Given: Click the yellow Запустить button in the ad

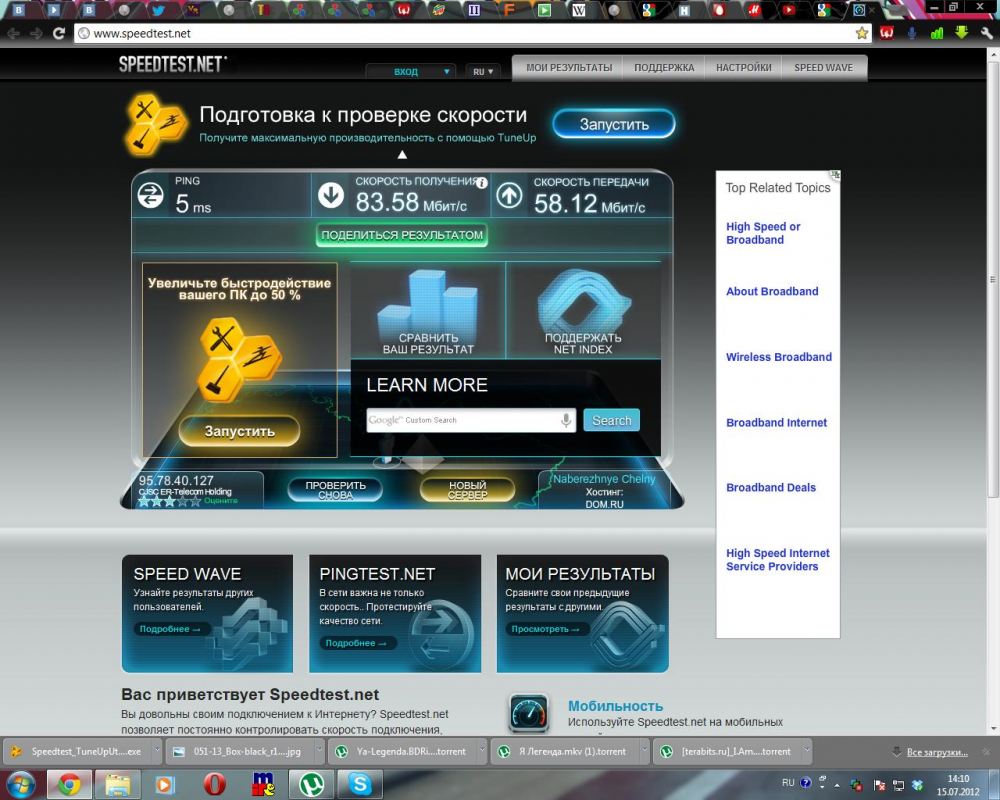Looking at the screenshot, I should click(x=239, y=431).
